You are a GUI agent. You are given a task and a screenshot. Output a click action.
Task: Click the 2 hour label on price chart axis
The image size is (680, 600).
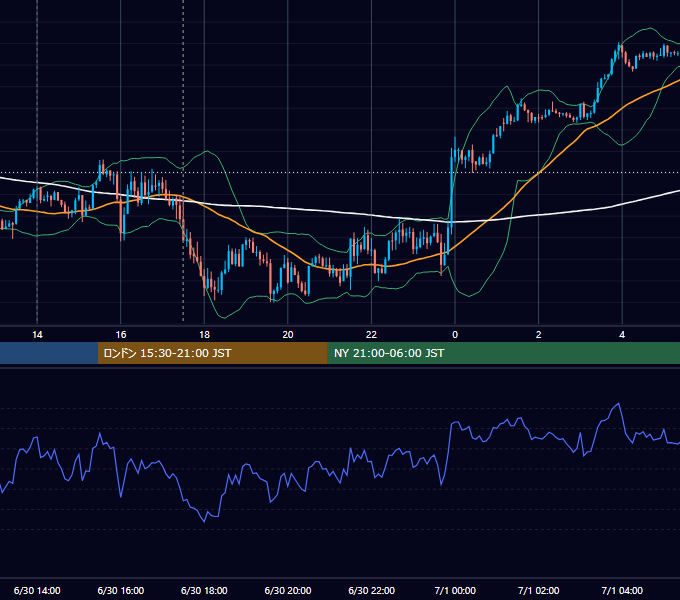(x=538, y=335)
